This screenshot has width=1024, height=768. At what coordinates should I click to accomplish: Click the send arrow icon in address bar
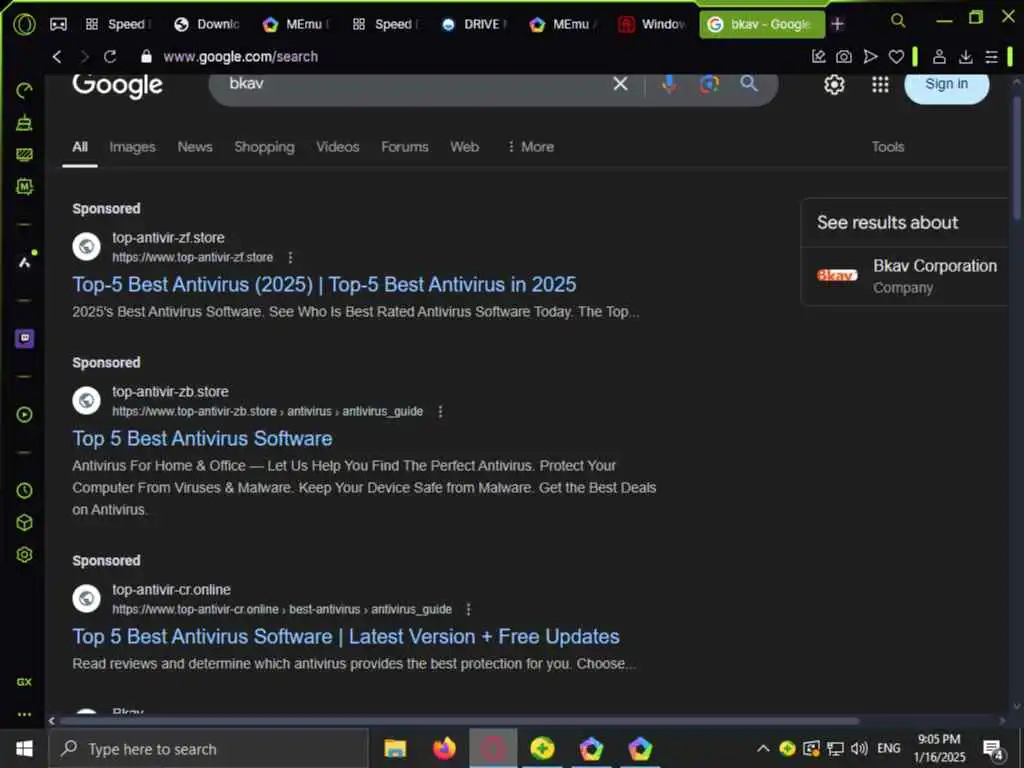tap(870, 57)
